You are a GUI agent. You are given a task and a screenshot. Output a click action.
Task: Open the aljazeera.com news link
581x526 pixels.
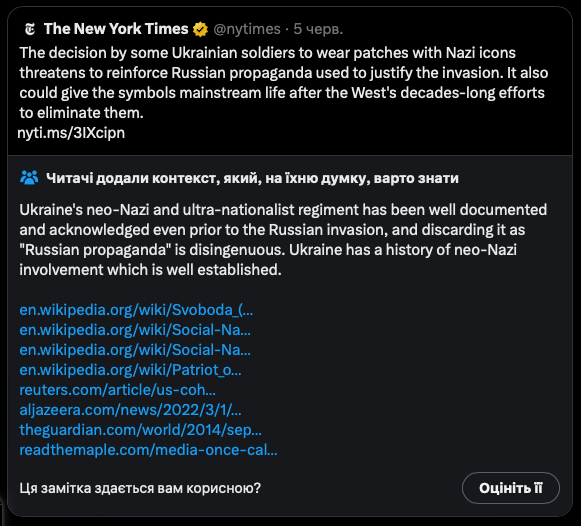pos(130,410)
